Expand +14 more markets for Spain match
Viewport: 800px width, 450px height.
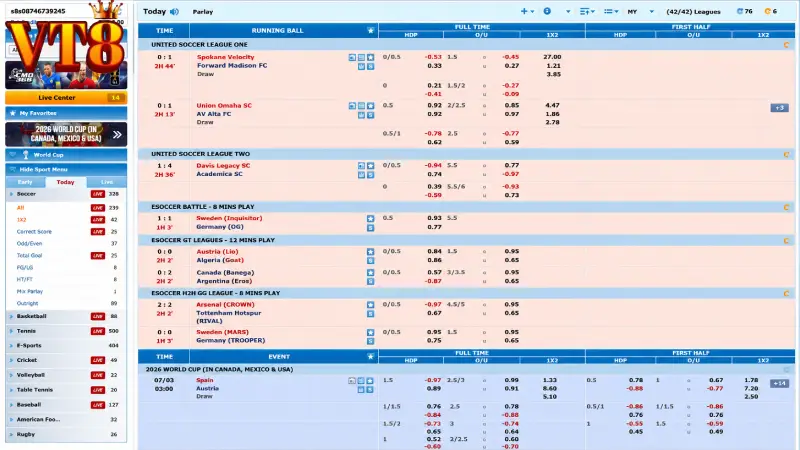point(779,383)
